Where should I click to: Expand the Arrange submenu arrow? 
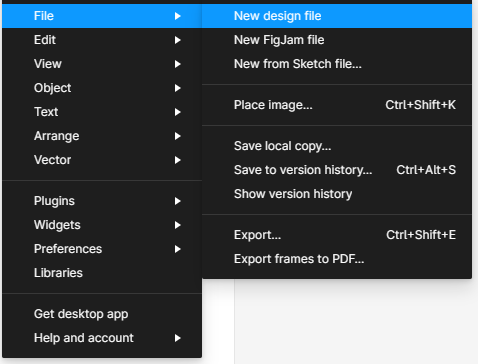[x=178, y=136]
